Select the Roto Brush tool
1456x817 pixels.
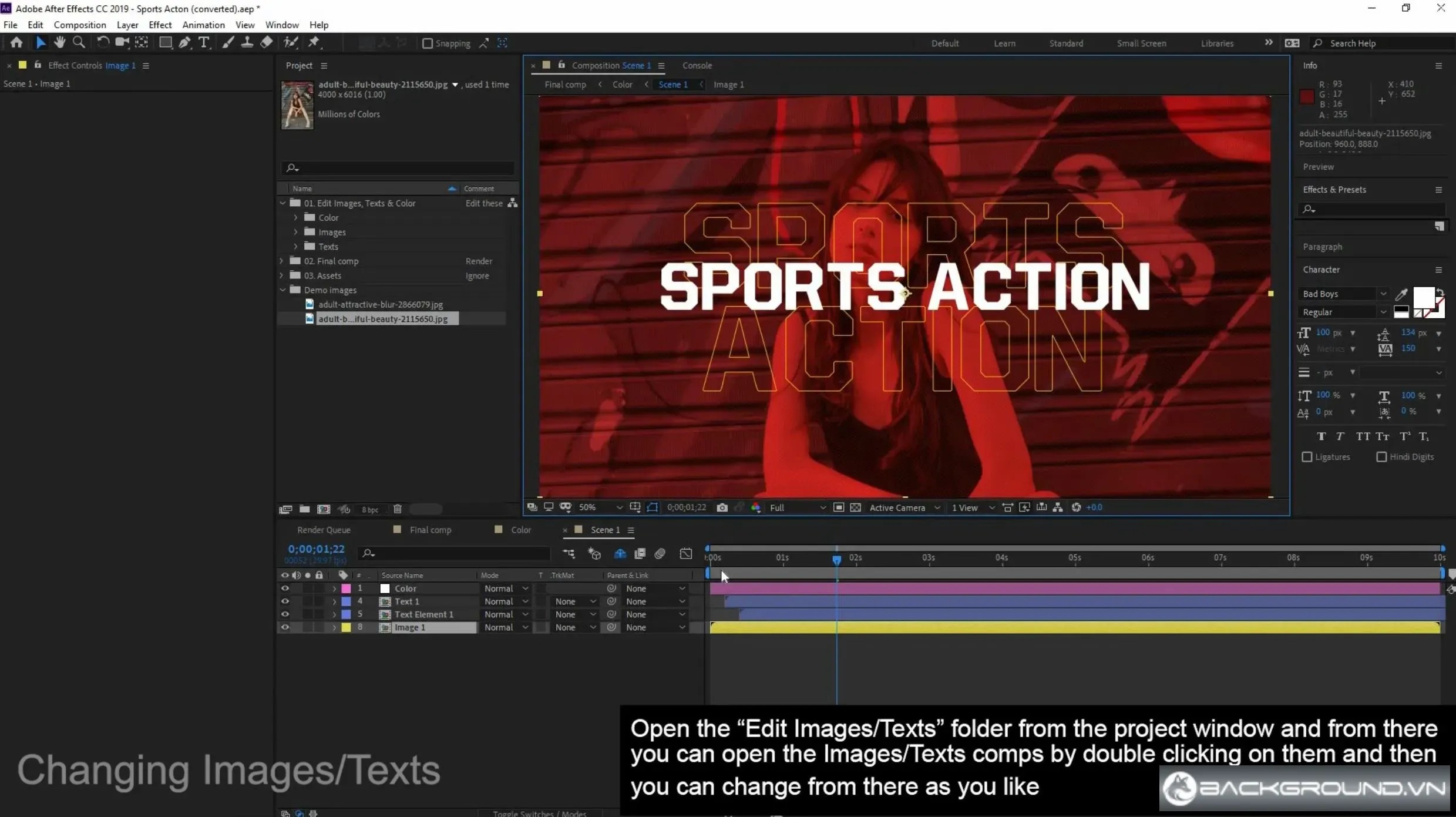click(x=291, y=42)
